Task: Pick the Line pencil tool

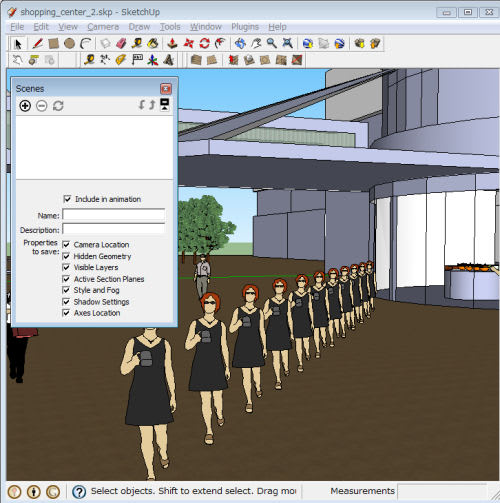Action: 37,44
